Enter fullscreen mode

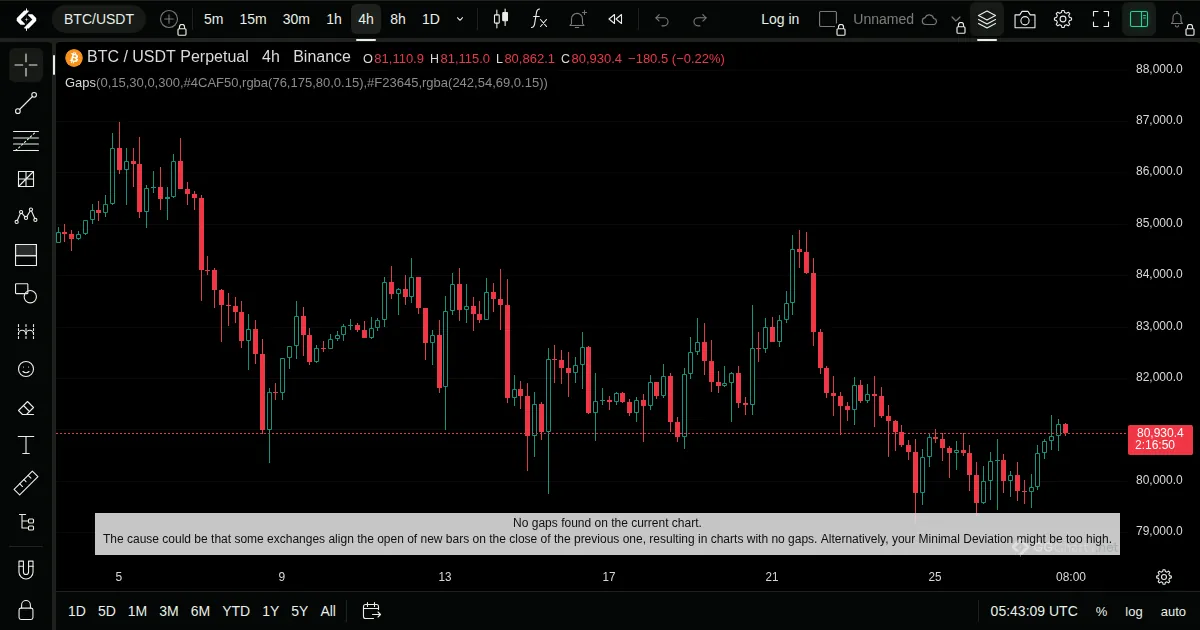(x=1101, y=19)
